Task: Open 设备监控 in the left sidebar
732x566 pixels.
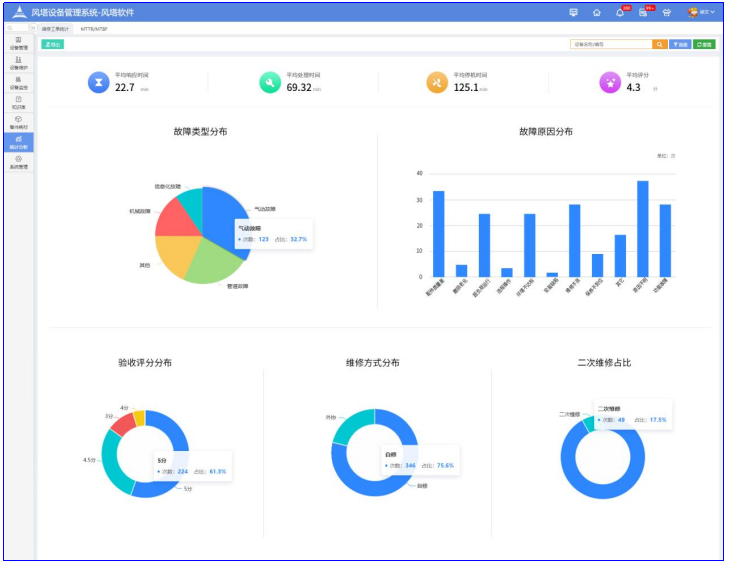Action: [19, 82]
